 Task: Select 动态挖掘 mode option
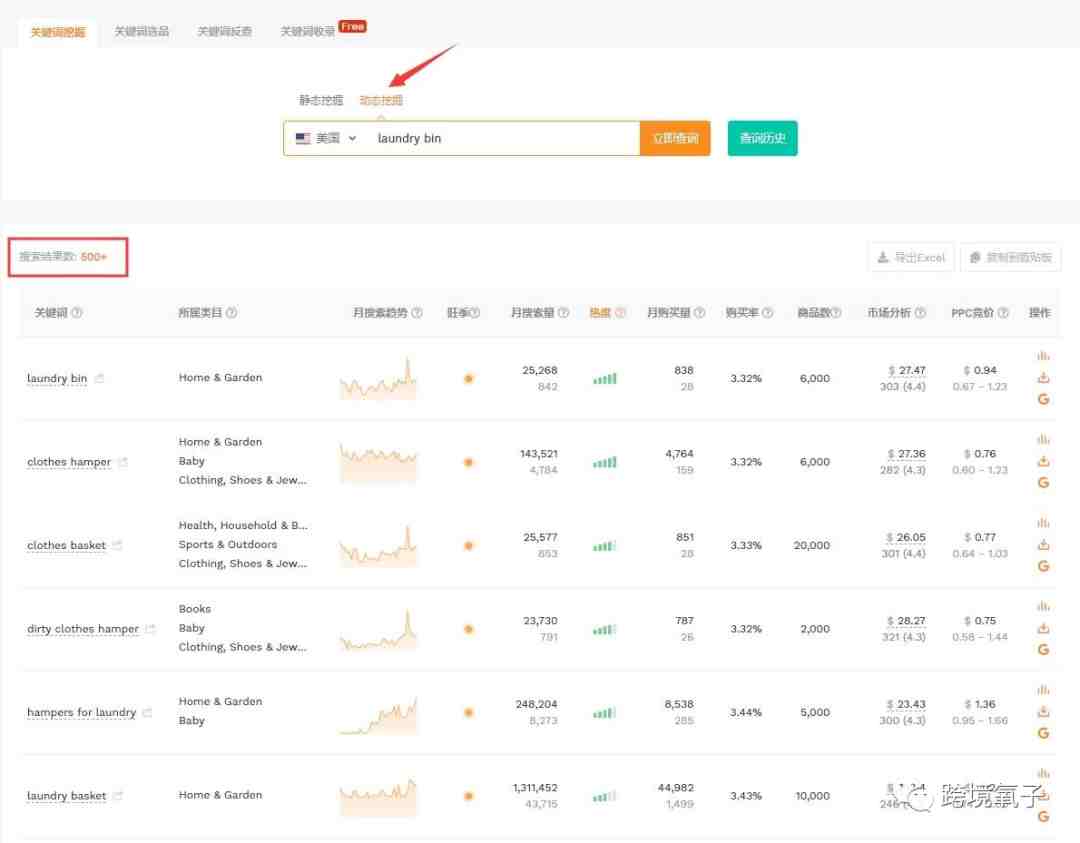click(381, 101)
